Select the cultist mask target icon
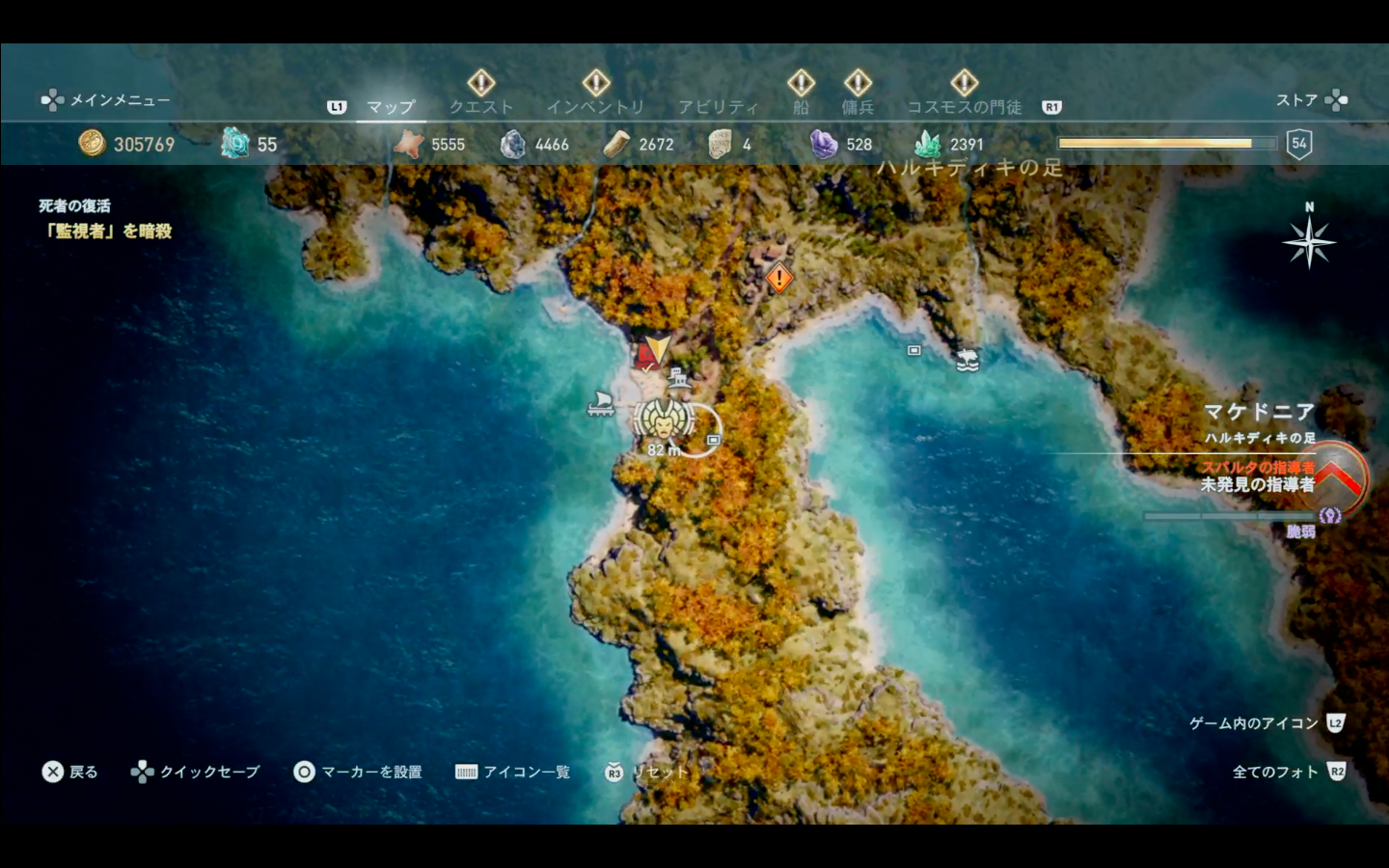Image resolution: width=1389 pixels, height=868 pixels. (x=664, y=420)
